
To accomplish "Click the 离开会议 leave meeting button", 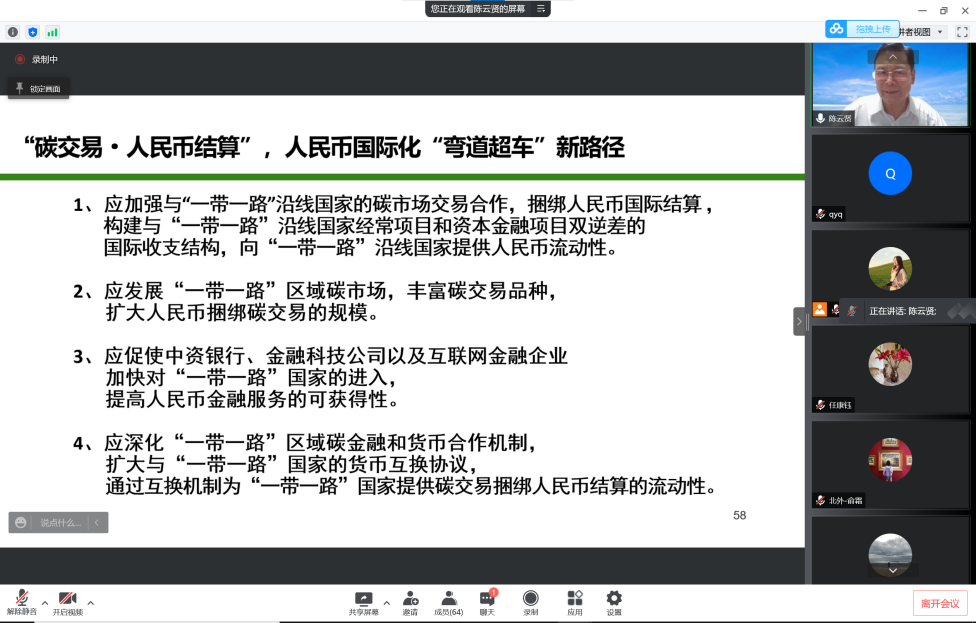I will (939, 603).
